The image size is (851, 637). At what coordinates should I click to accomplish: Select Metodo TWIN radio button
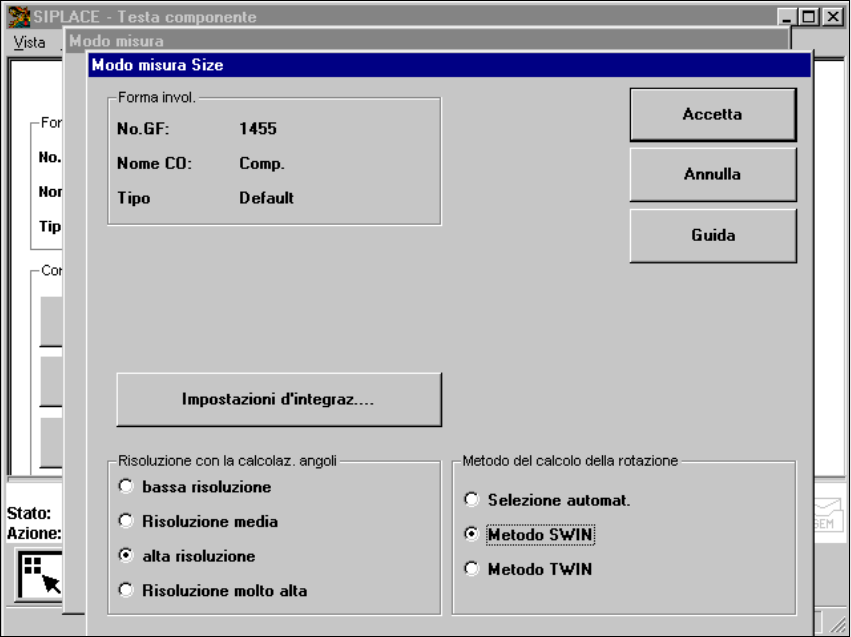pos(472,569)
